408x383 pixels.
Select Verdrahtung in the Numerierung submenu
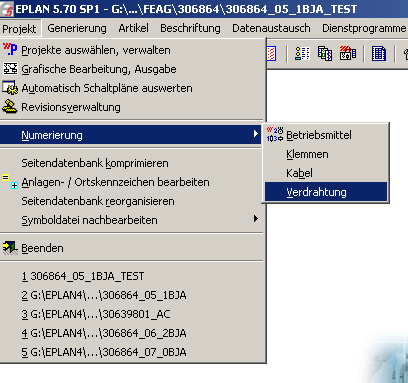point(326,192)
